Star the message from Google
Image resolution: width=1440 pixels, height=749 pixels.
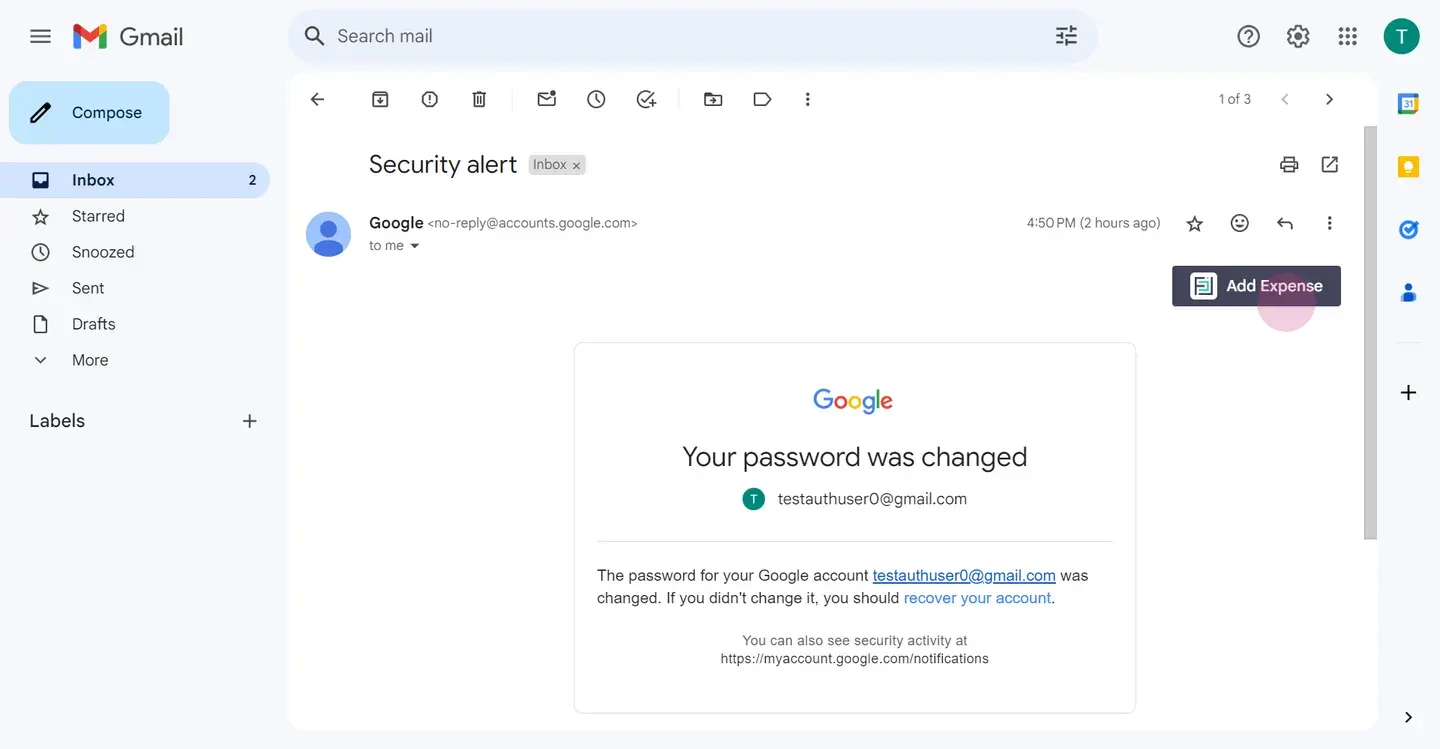point(1194,224)
